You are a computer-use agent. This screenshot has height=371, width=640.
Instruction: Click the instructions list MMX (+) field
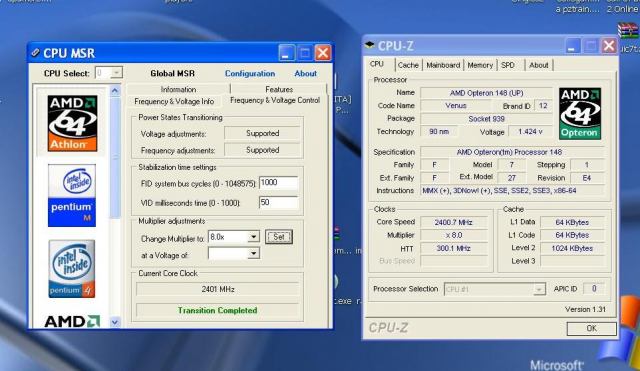[512, 191]
